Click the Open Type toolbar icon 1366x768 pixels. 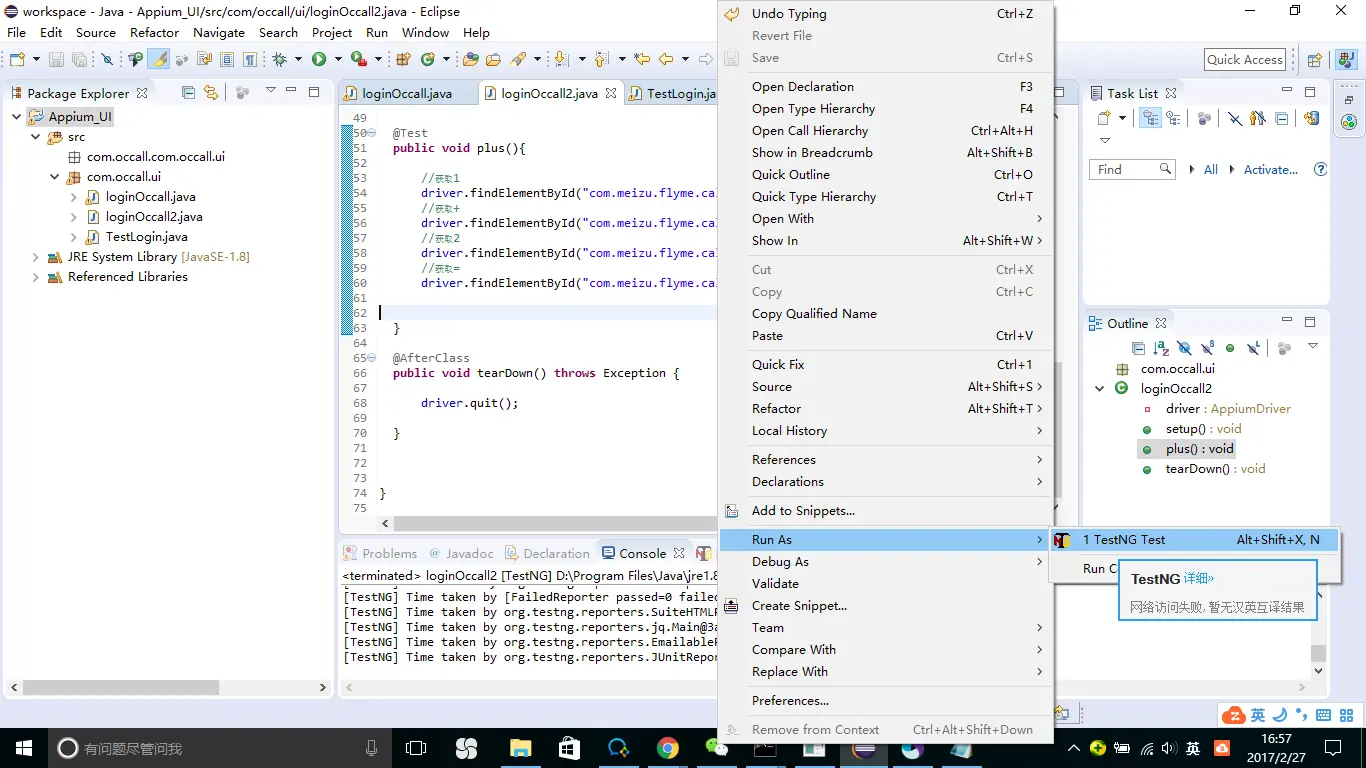471,60
